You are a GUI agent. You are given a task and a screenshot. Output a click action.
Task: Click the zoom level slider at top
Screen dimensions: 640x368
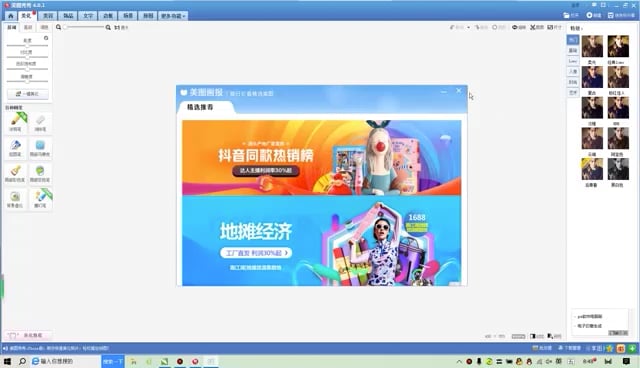click(x=84, y=27)
